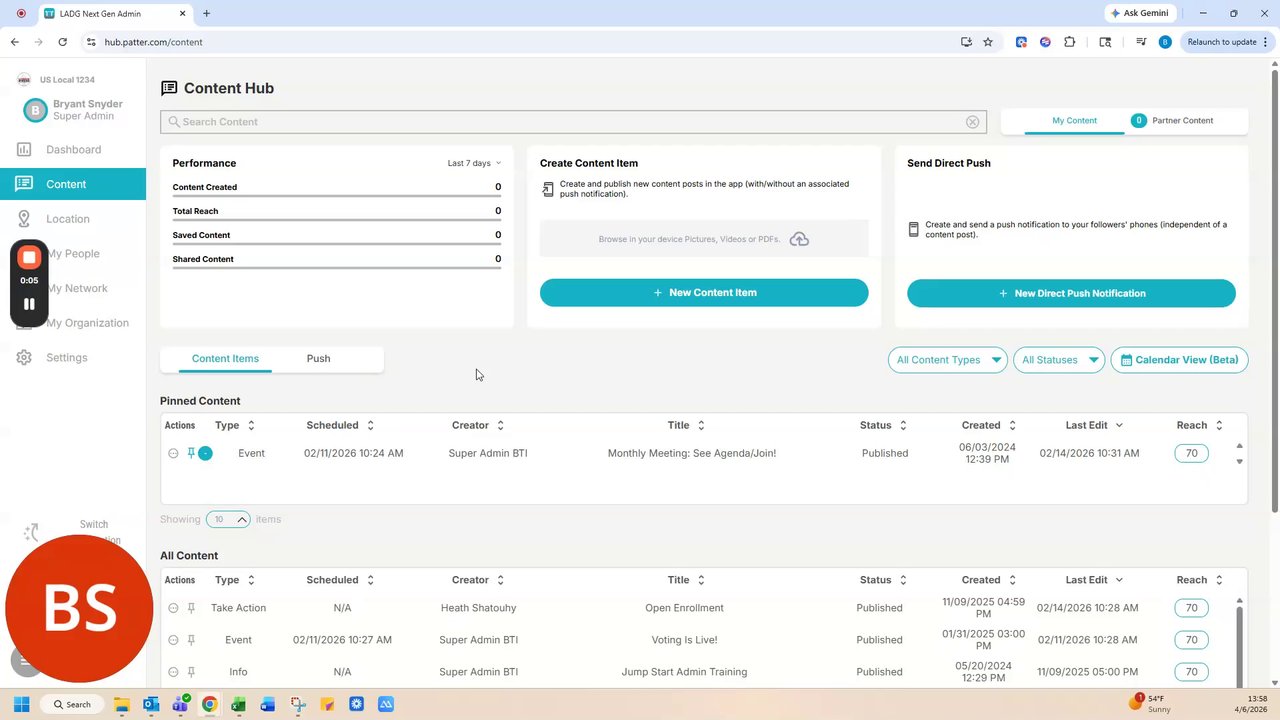Switch to Content Items tab

225,359
